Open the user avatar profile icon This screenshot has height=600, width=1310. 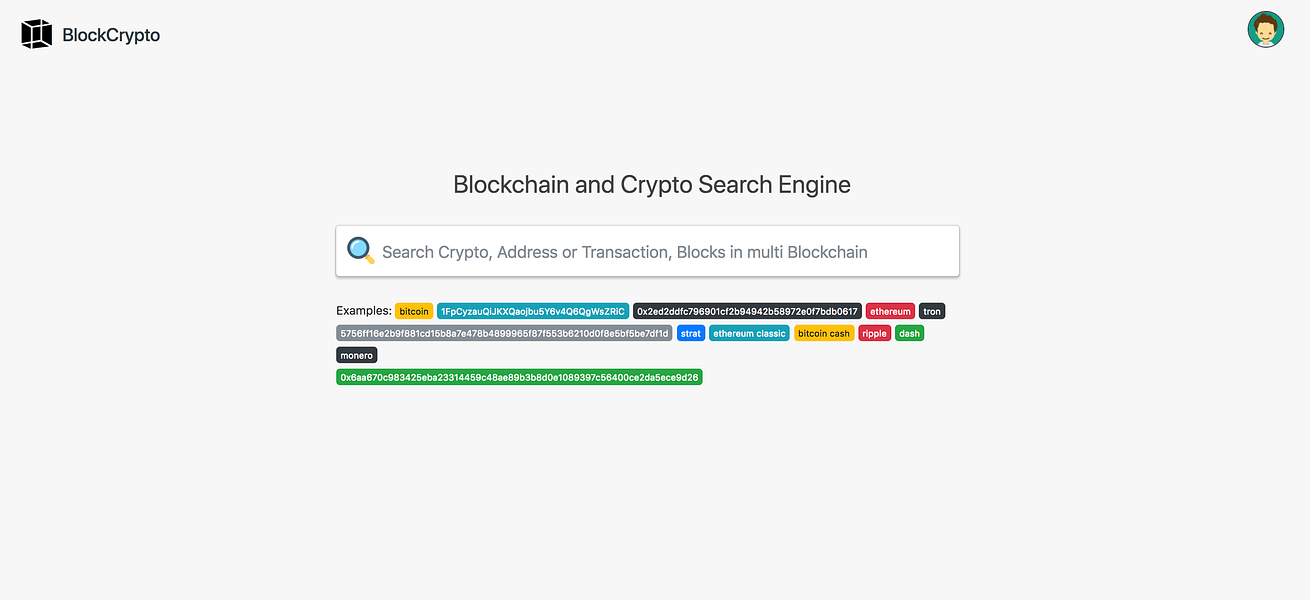pyautogui.click(x=1265, y=29)
